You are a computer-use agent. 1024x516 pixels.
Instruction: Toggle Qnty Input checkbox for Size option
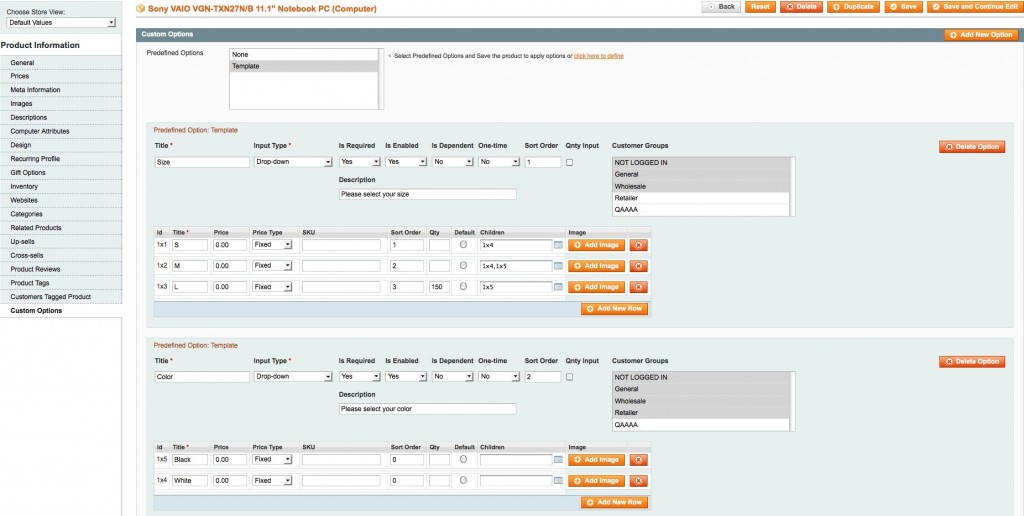point(569,162)
